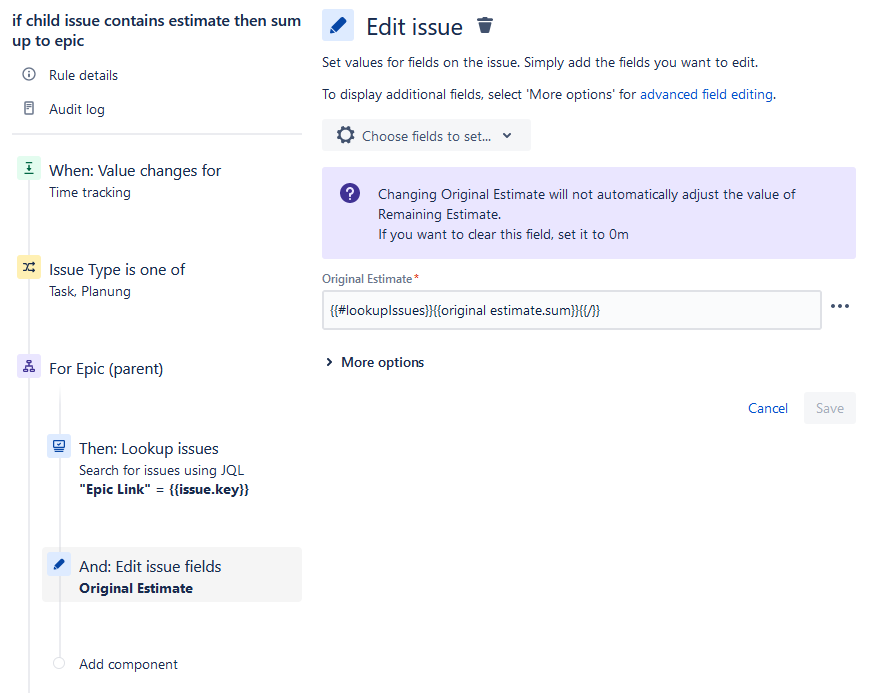Screen dimensions: 869x693
Task: Click the Rule details info icon
Action: (29, 75)
